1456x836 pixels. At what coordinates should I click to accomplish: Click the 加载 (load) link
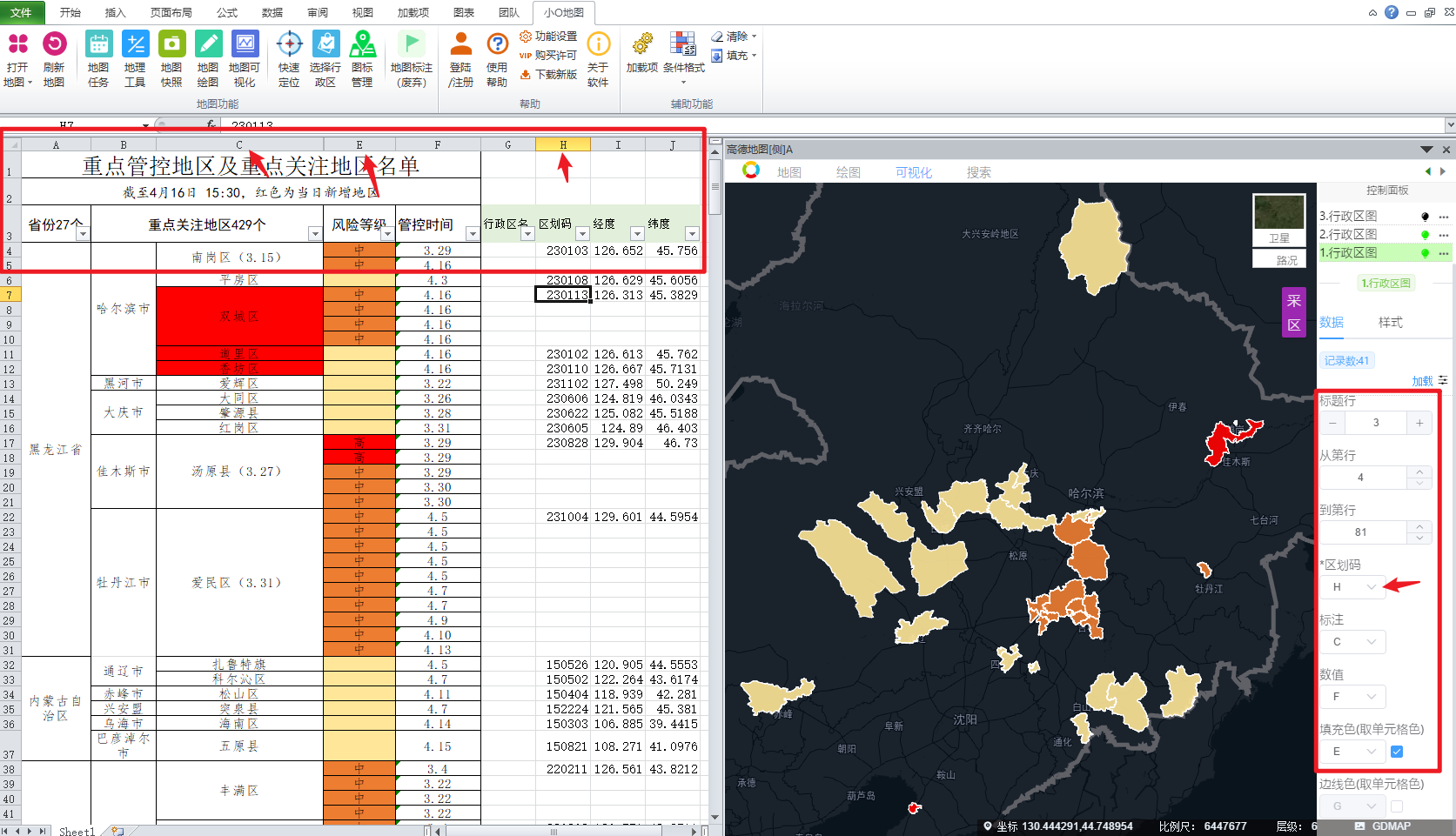click(1422, 381)
